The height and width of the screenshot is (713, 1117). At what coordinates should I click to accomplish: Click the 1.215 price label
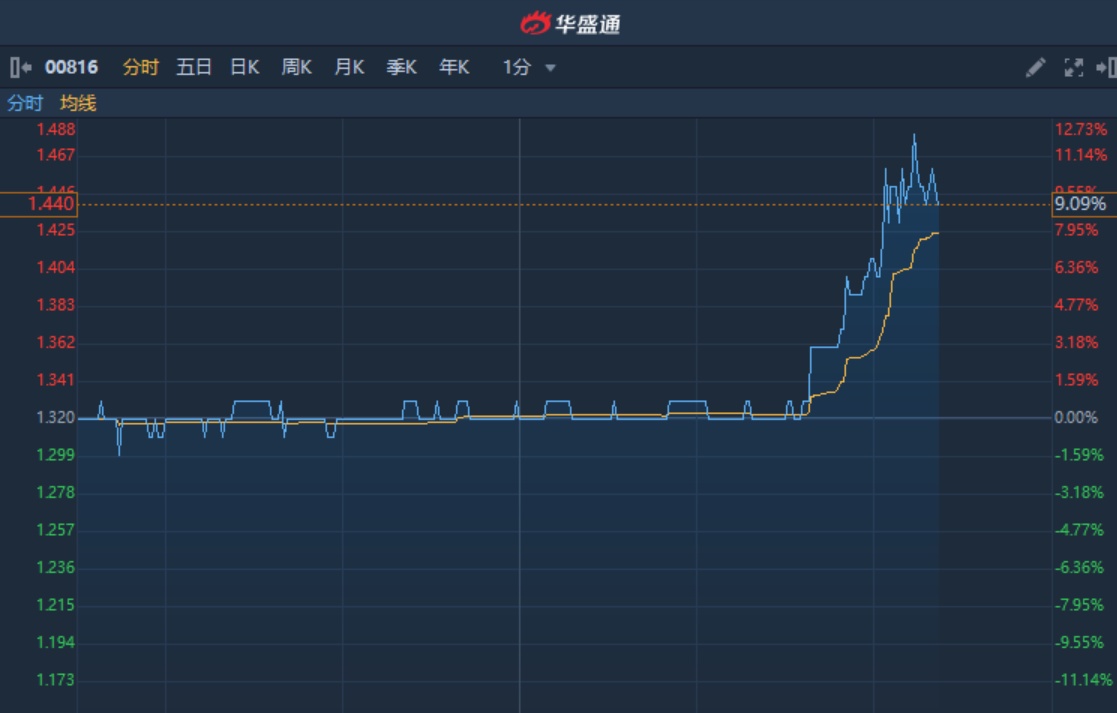tap(56, 605)
